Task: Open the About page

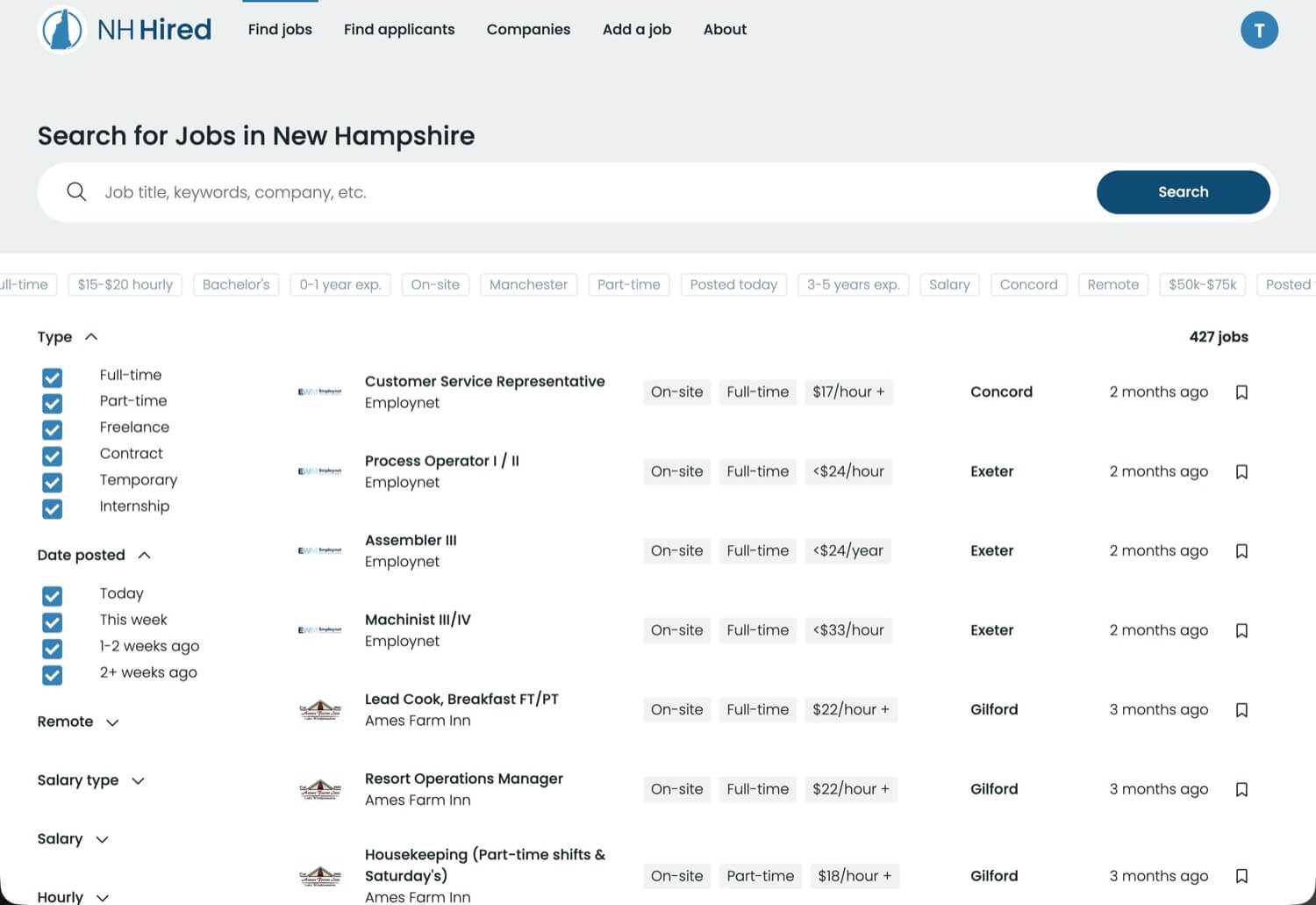Action: [725, 30]
